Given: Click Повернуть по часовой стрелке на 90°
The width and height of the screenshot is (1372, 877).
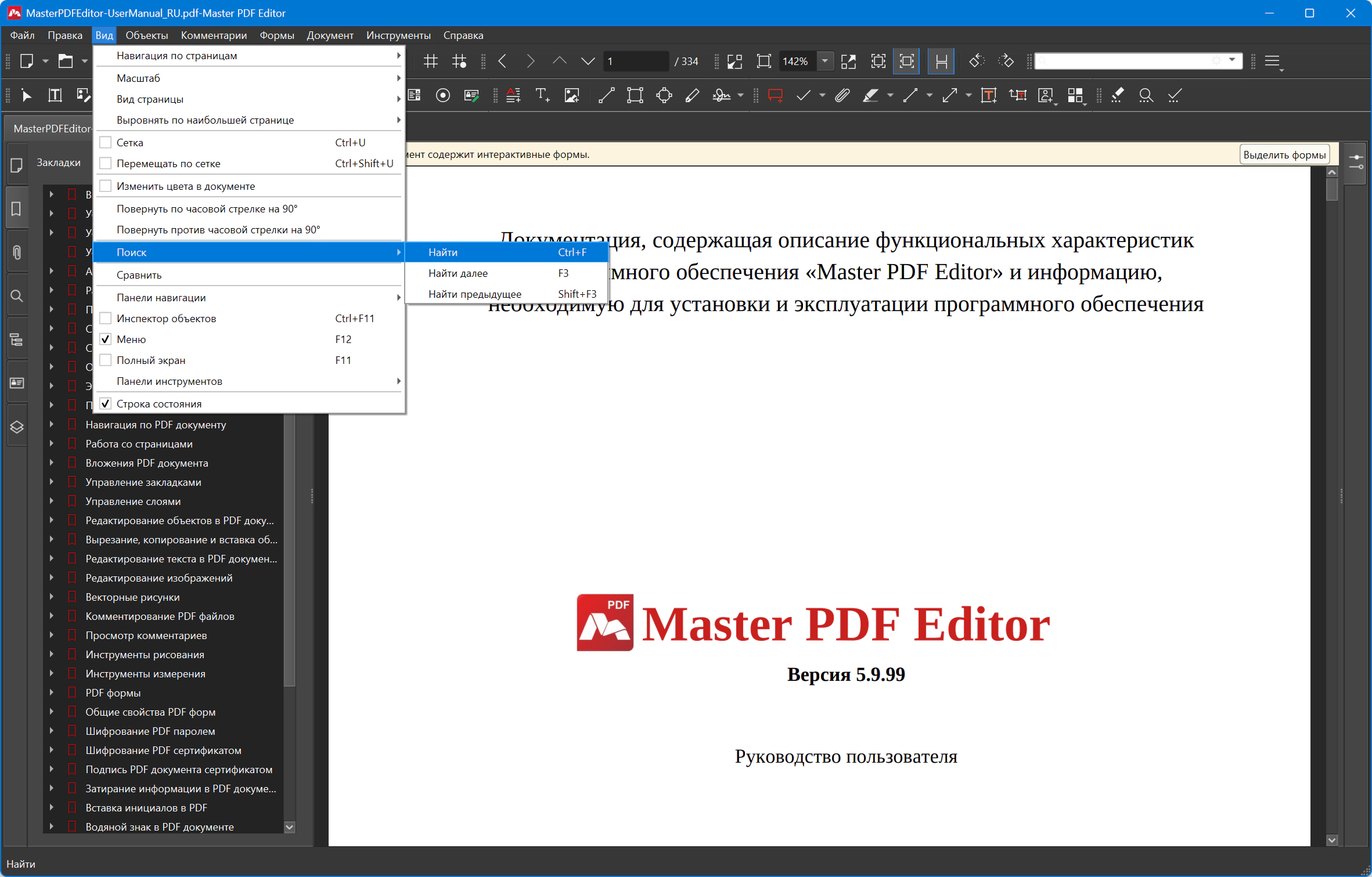Looking at the screenshot, I should (249, 208).
